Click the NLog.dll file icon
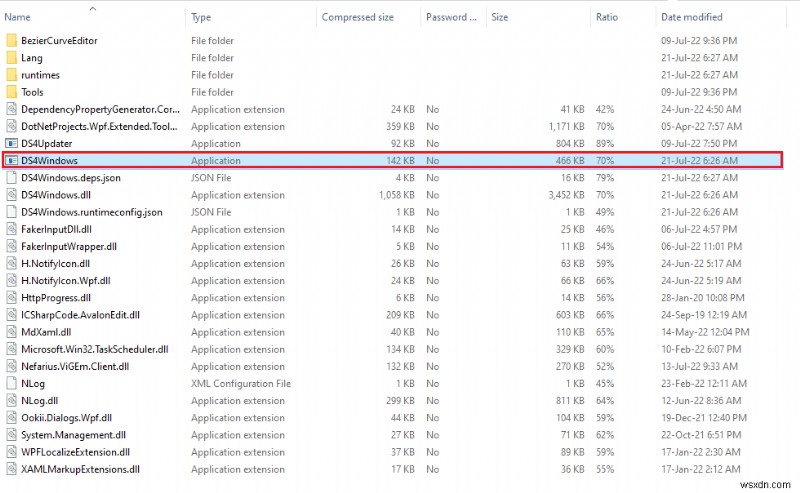 point(11,401)
